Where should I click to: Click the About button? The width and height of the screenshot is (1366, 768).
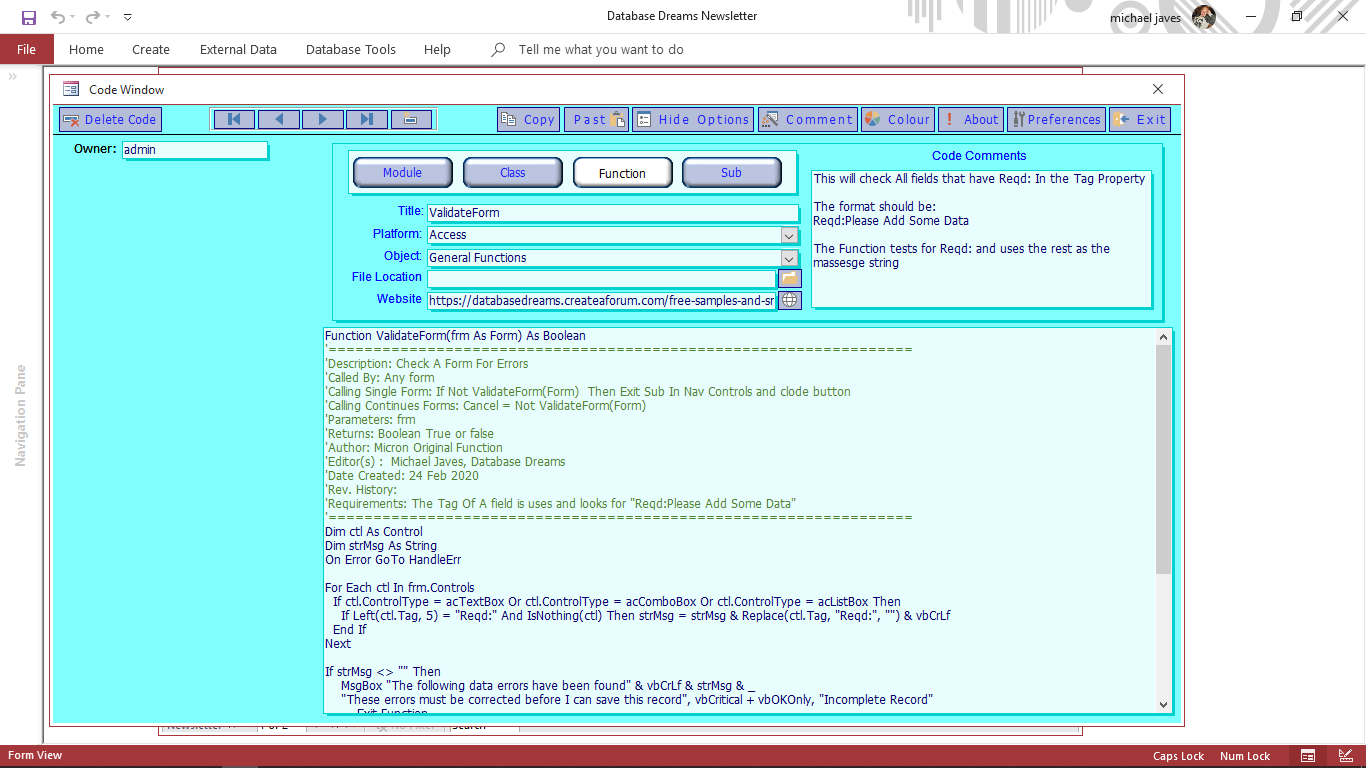pyautogui.click(x=970, y=120)
